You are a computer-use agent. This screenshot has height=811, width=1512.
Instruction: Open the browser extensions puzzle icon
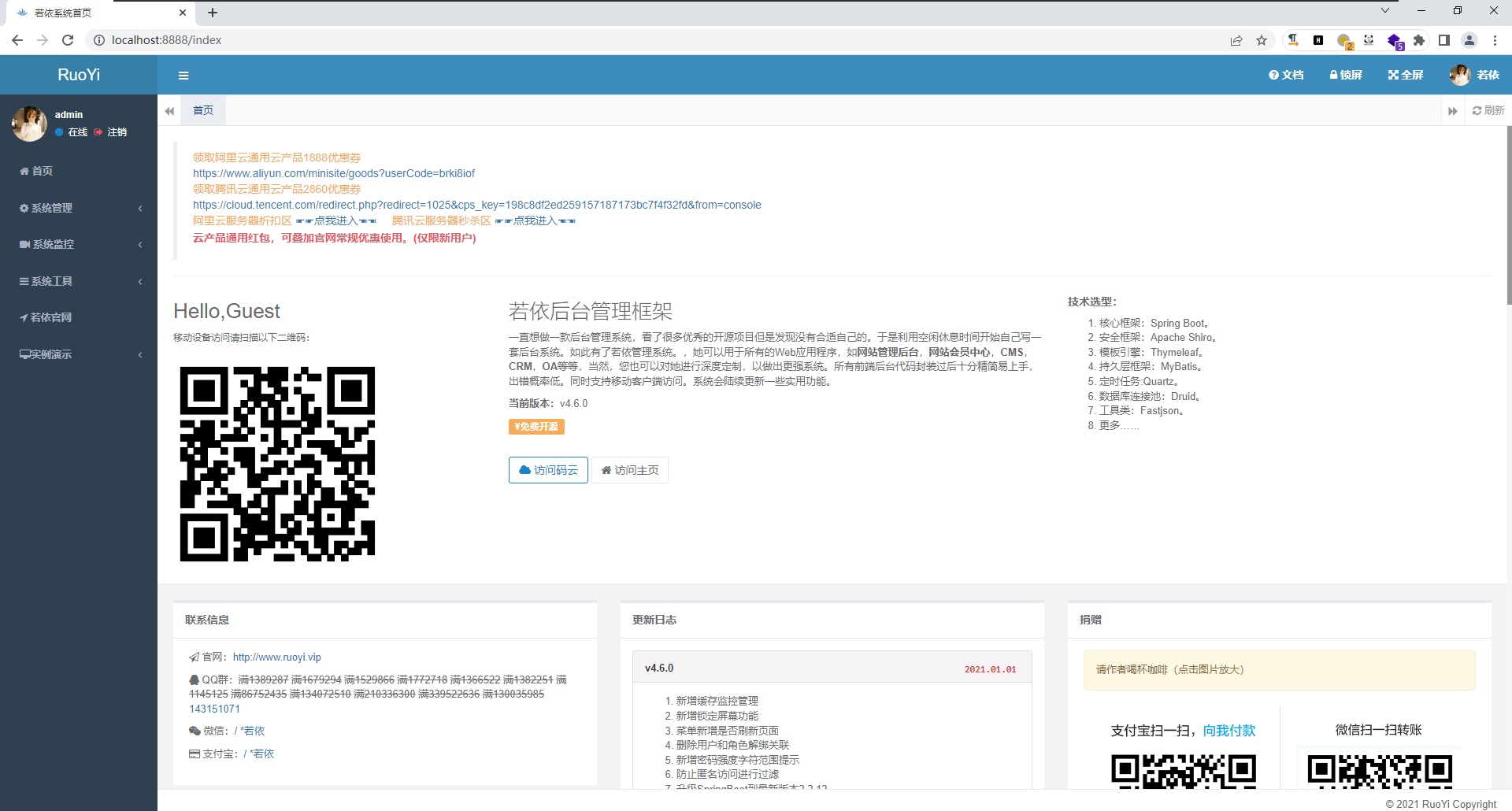[x=1419, y=40]
